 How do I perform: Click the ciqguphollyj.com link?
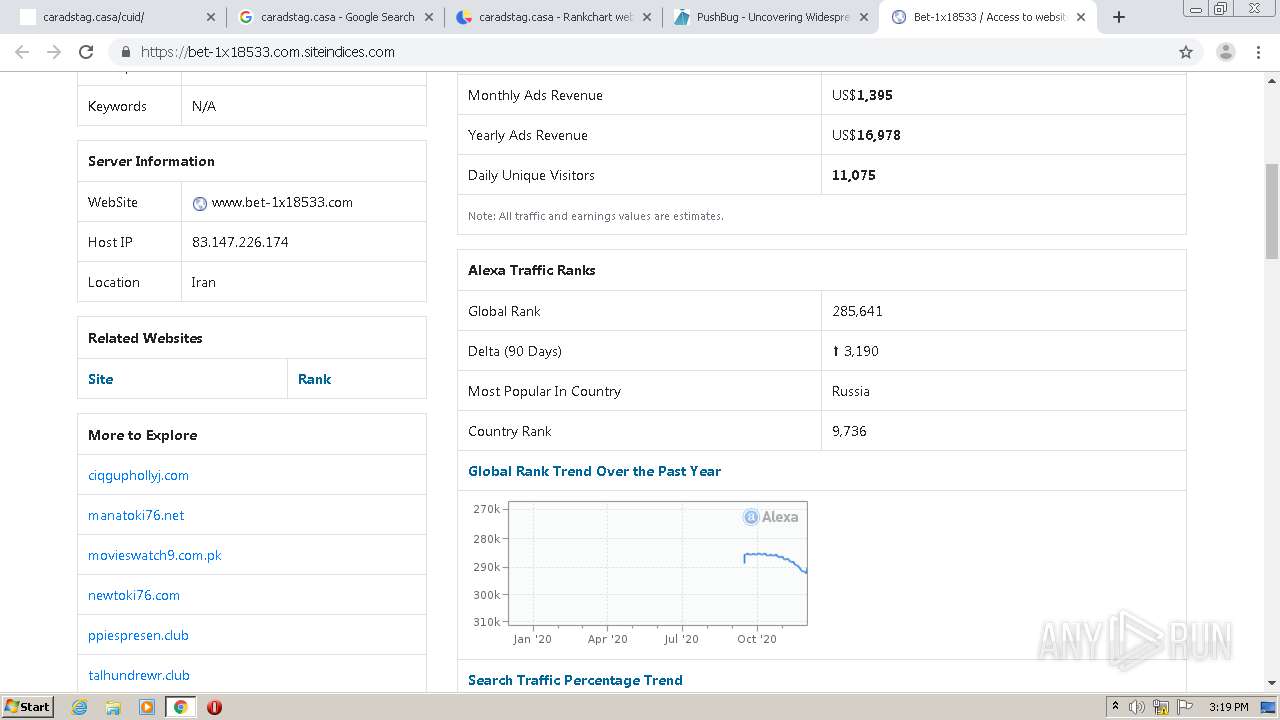click(x=138, y=475)
